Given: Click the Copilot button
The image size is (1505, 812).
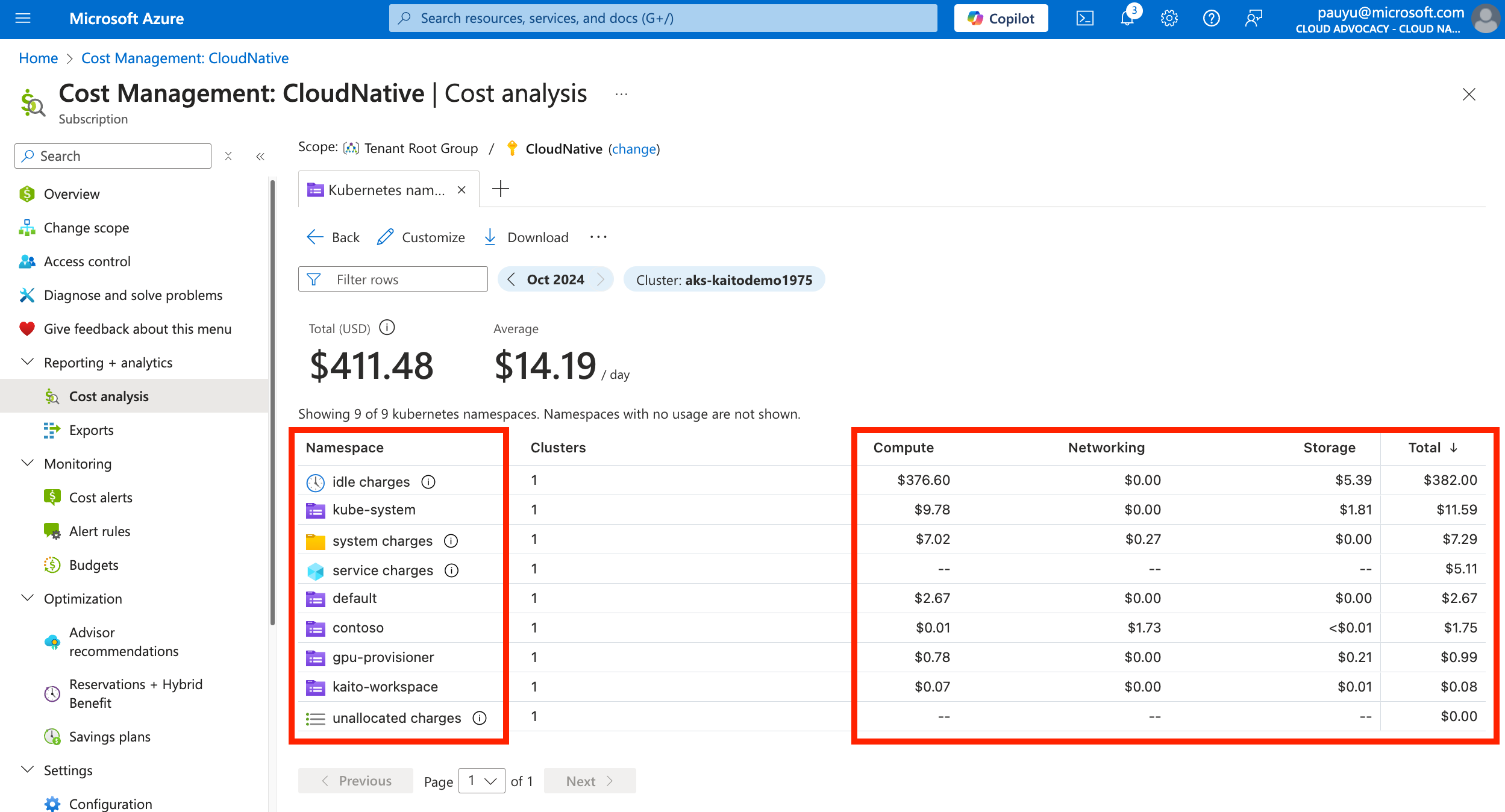Looking at the screenshot, I should [1001, 18].
